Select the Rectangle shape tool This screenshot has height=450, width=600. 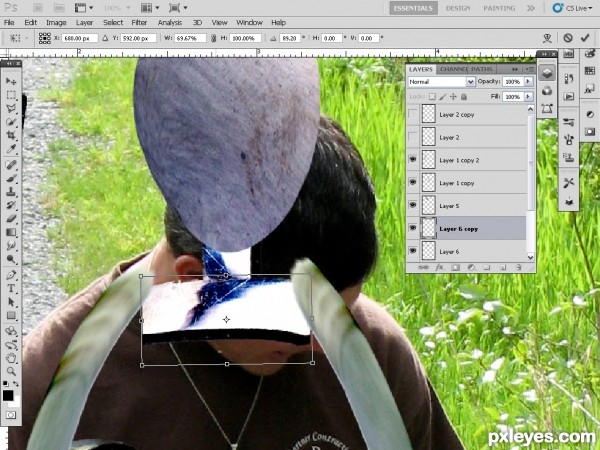click(x=11, y=315)
